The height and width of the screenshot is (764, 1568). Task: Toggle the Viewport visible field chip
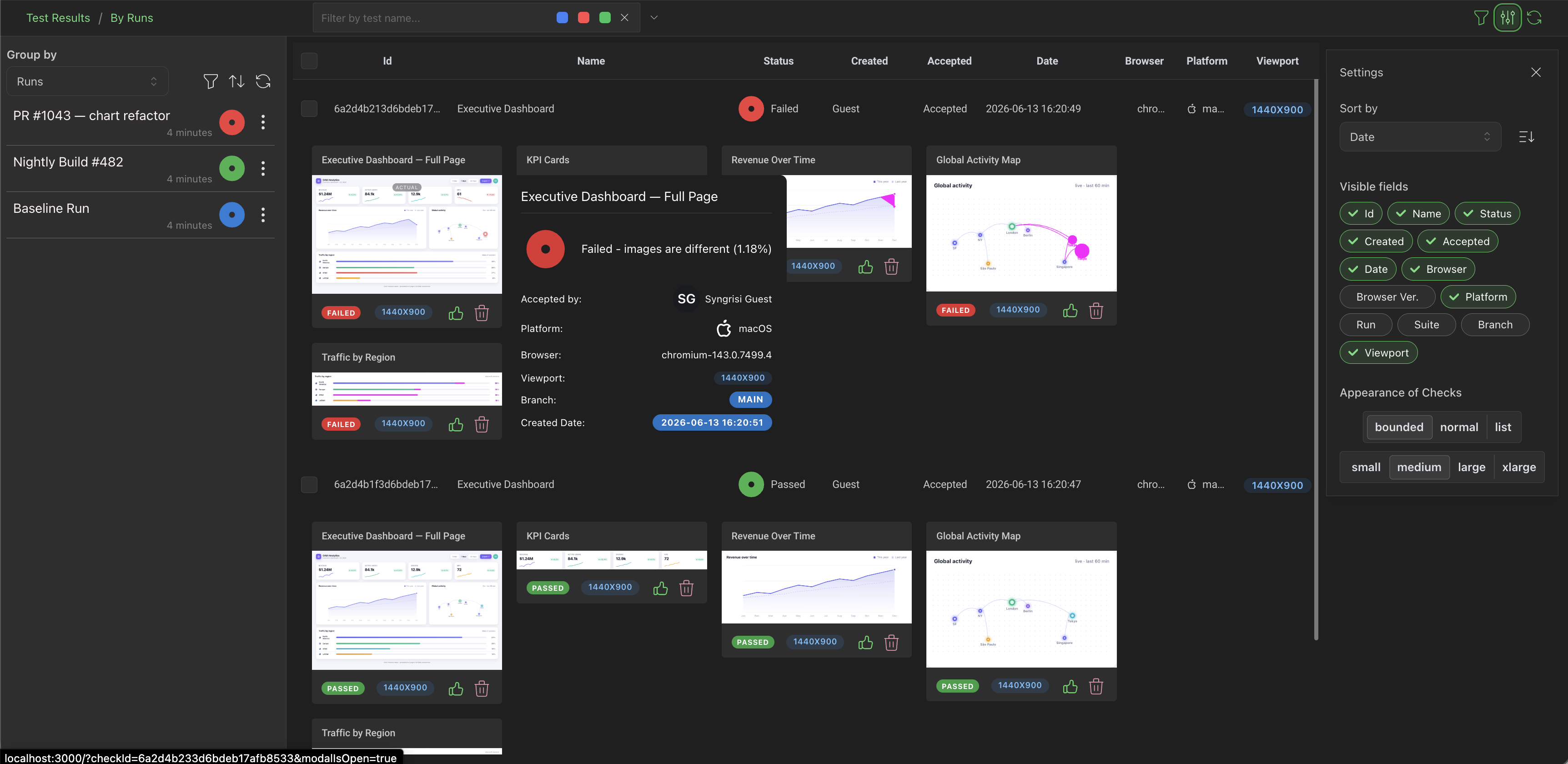tap(1378, 353)
